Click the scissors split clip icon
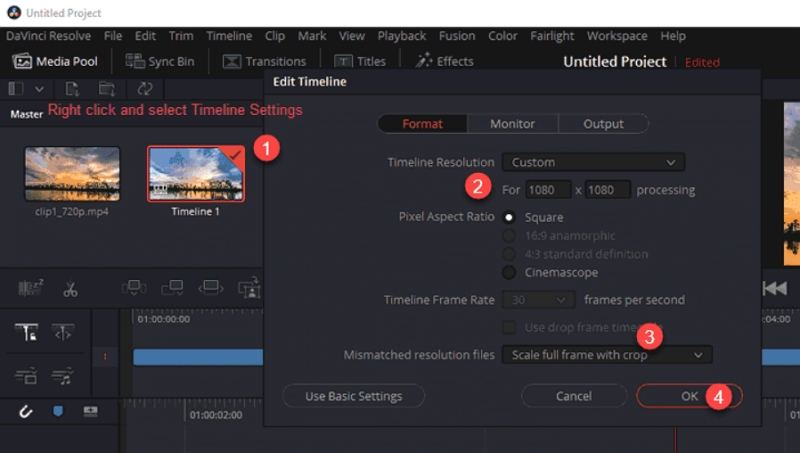Screen dimensions: 800x453 click(x=70, y=289)
